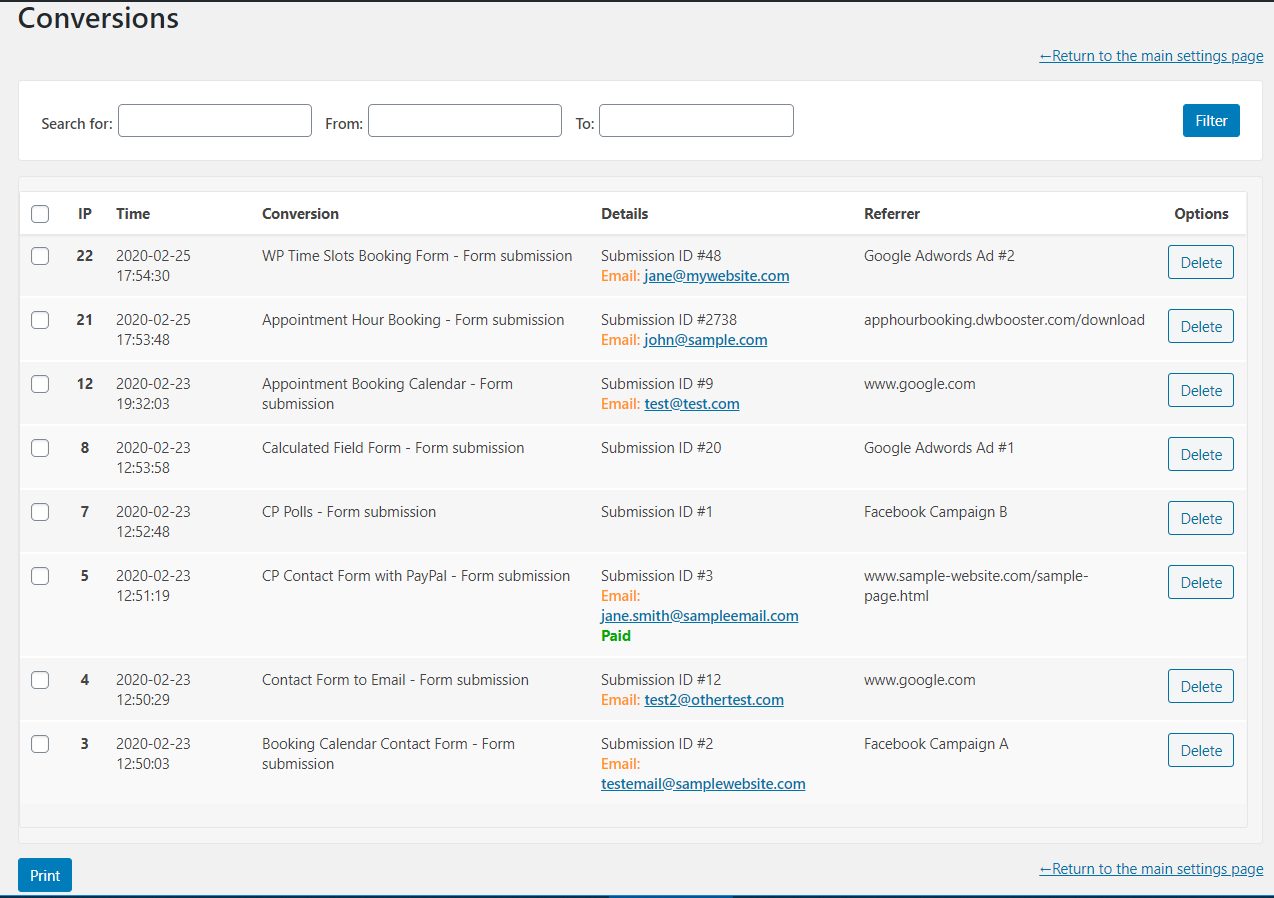Click the Details column header
1274x898 pixels.
click(624, 214)
